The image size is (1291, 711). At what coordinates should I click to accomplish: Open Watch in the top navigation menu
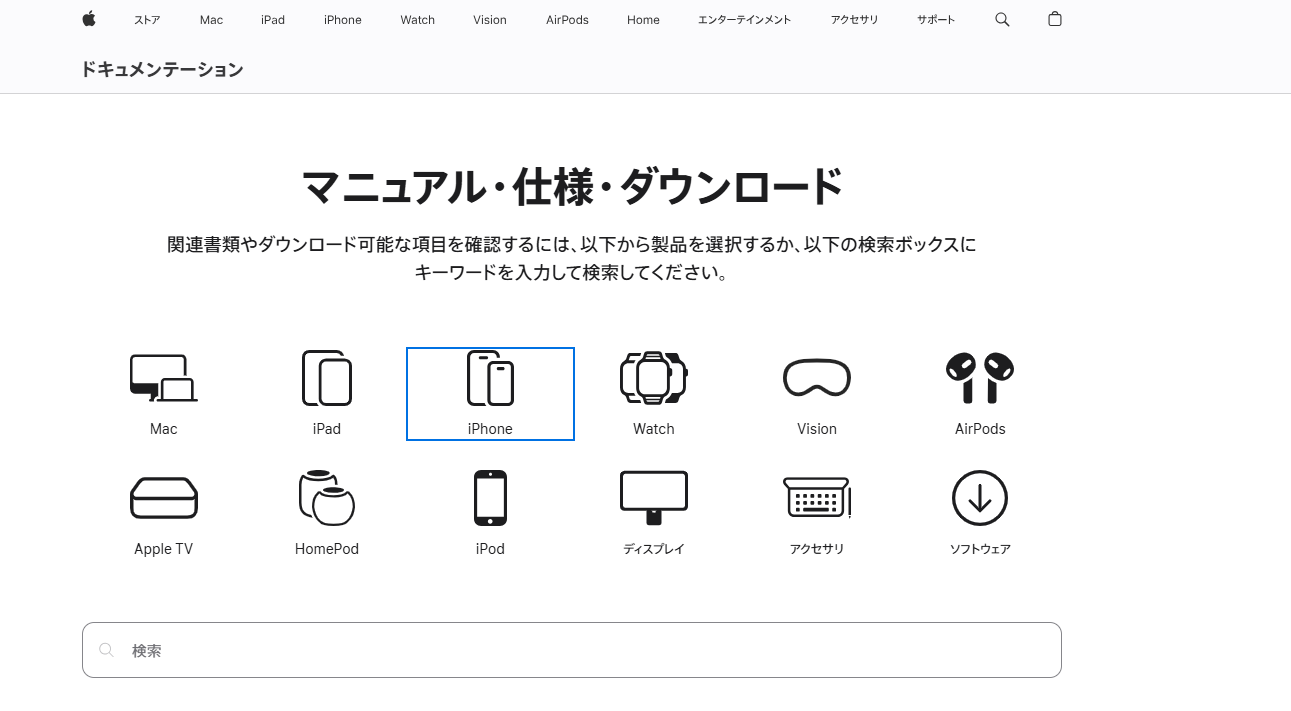[417, 20]
